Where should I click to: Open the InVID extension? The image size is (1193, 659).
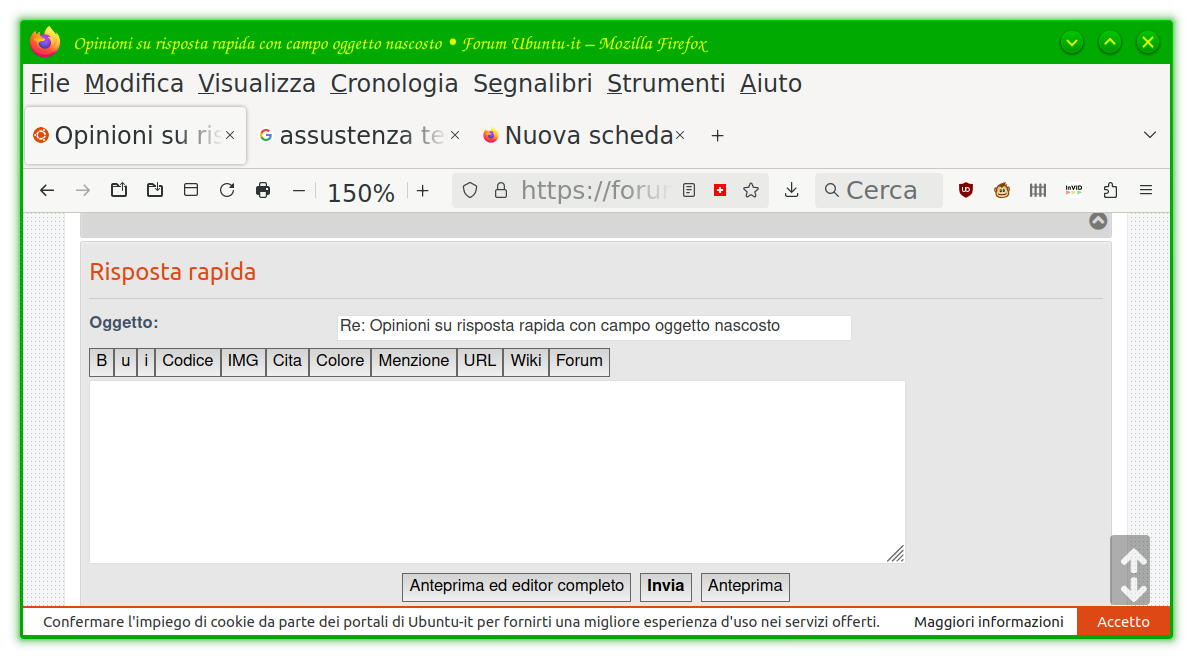[1074, 189]
